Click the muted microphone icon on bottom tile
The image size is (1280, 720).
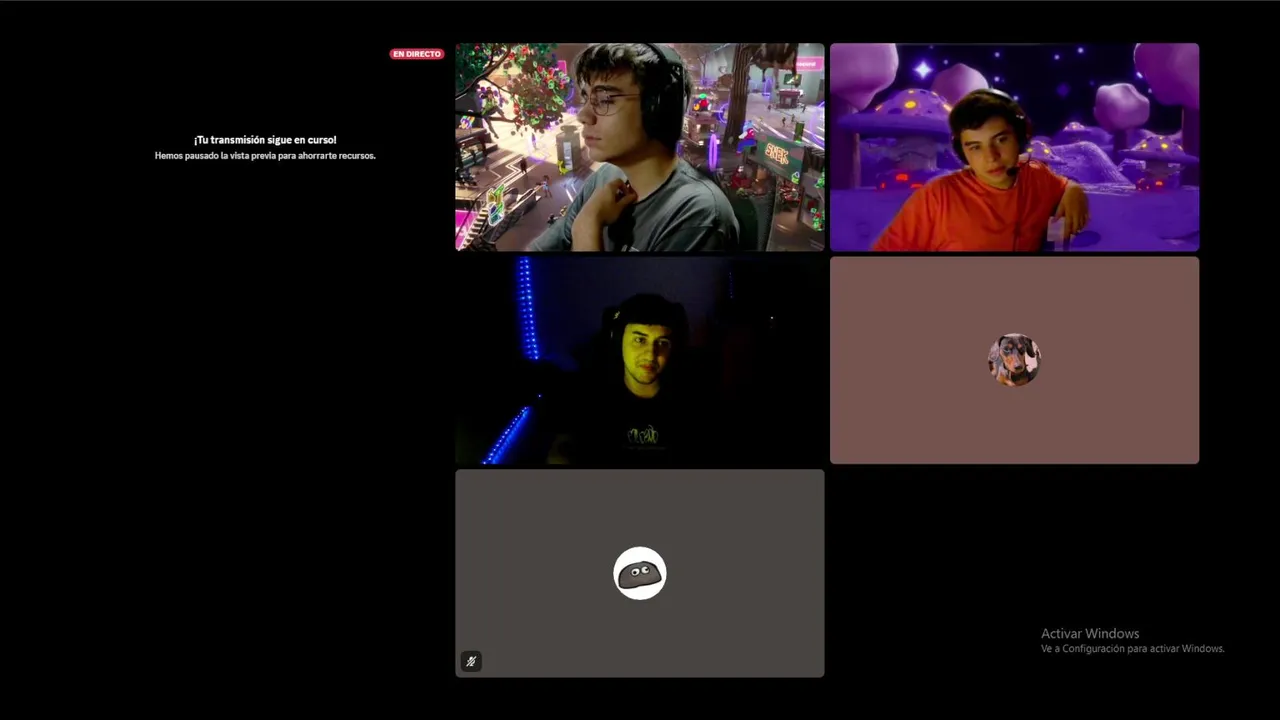tap(471, 661)
